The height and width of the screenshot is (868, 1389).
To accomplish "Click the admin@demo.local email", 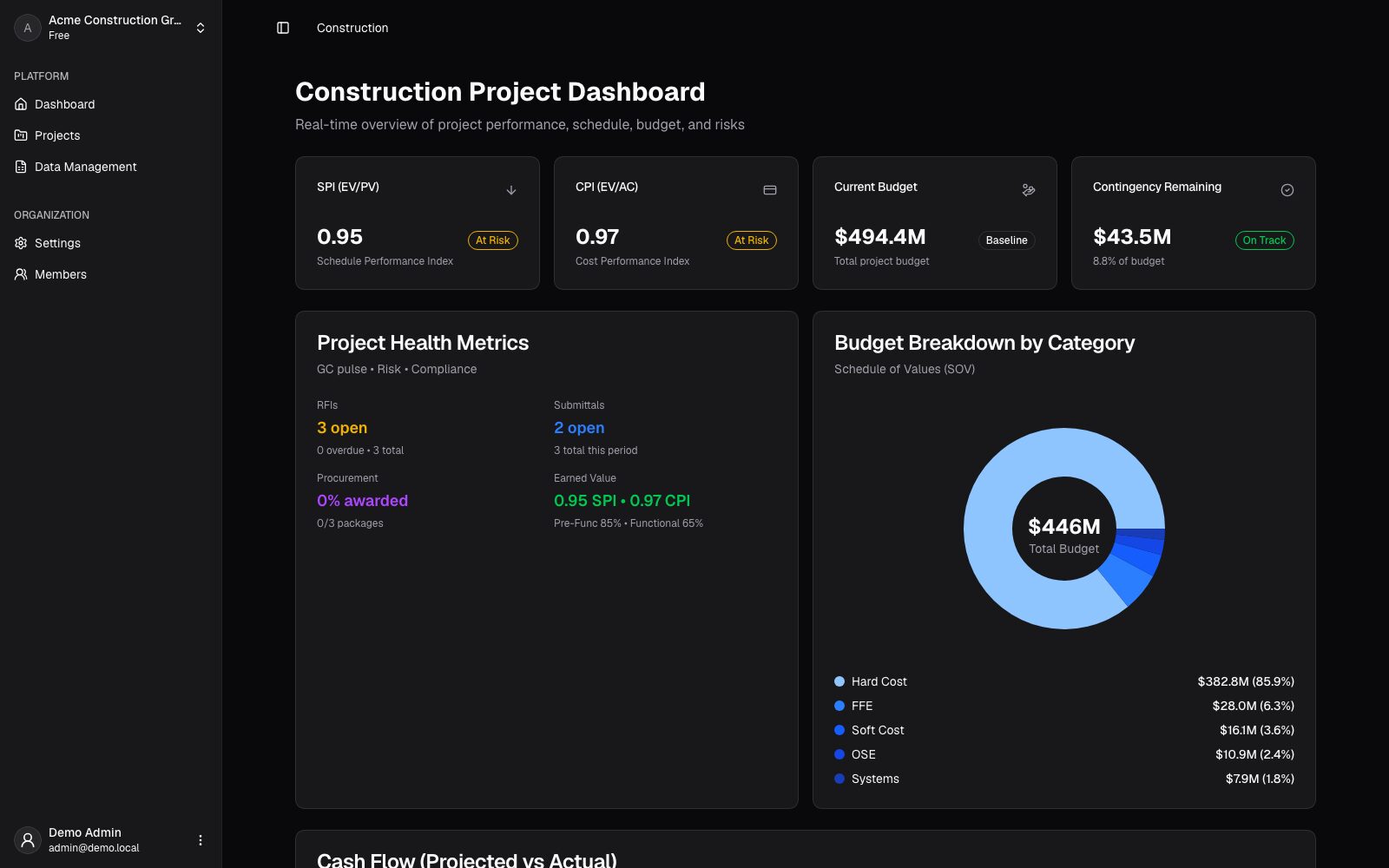I will (x=94, y=848).
